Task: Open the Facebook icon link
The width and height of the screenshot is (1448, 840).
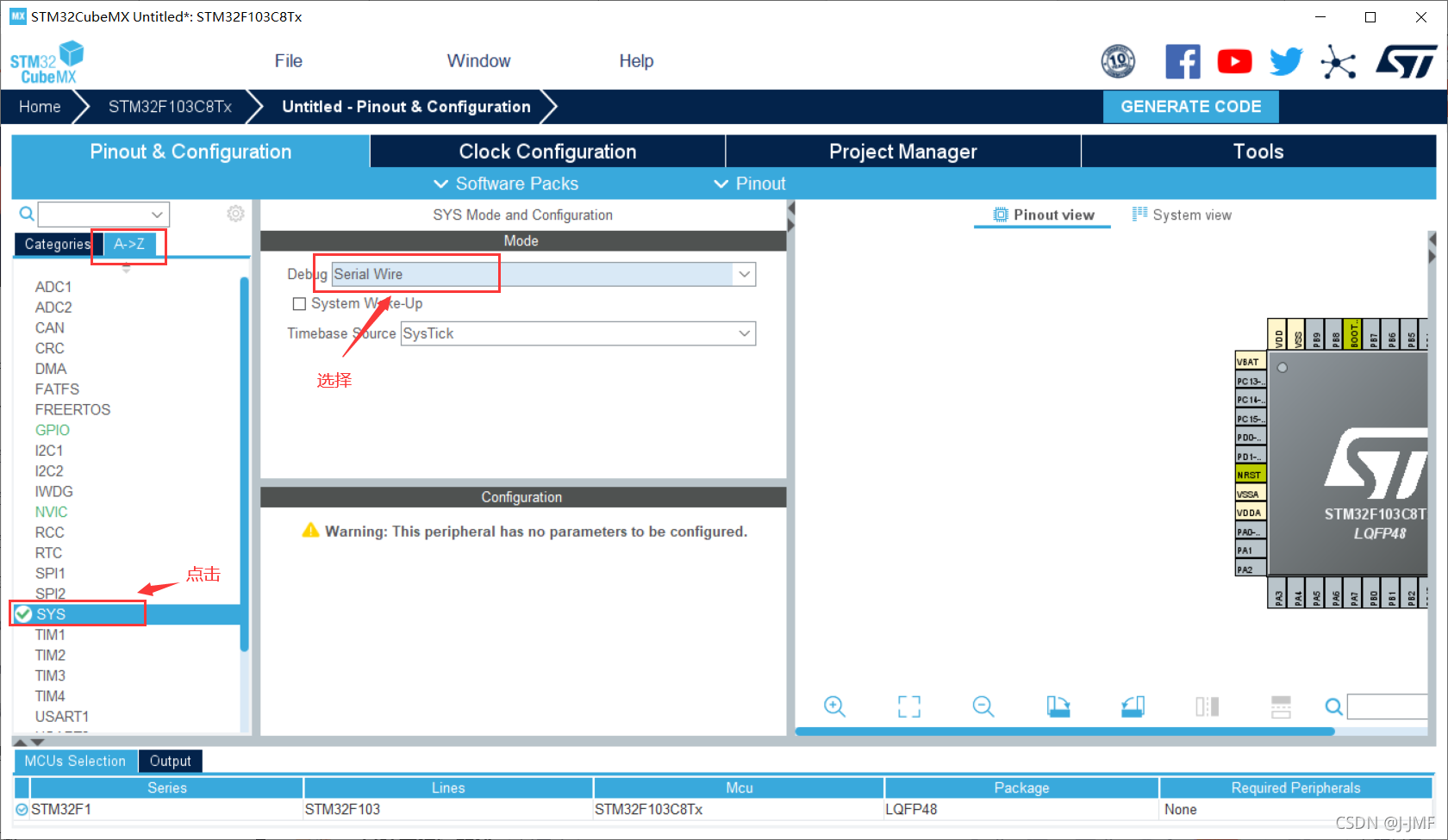Action: pos(1183,61)
